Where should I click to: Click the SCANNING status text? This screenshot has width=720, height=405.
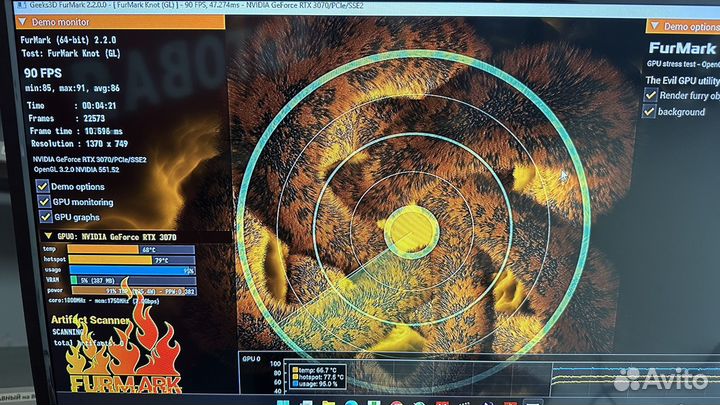pyautogui.click(x=68, y=332)
